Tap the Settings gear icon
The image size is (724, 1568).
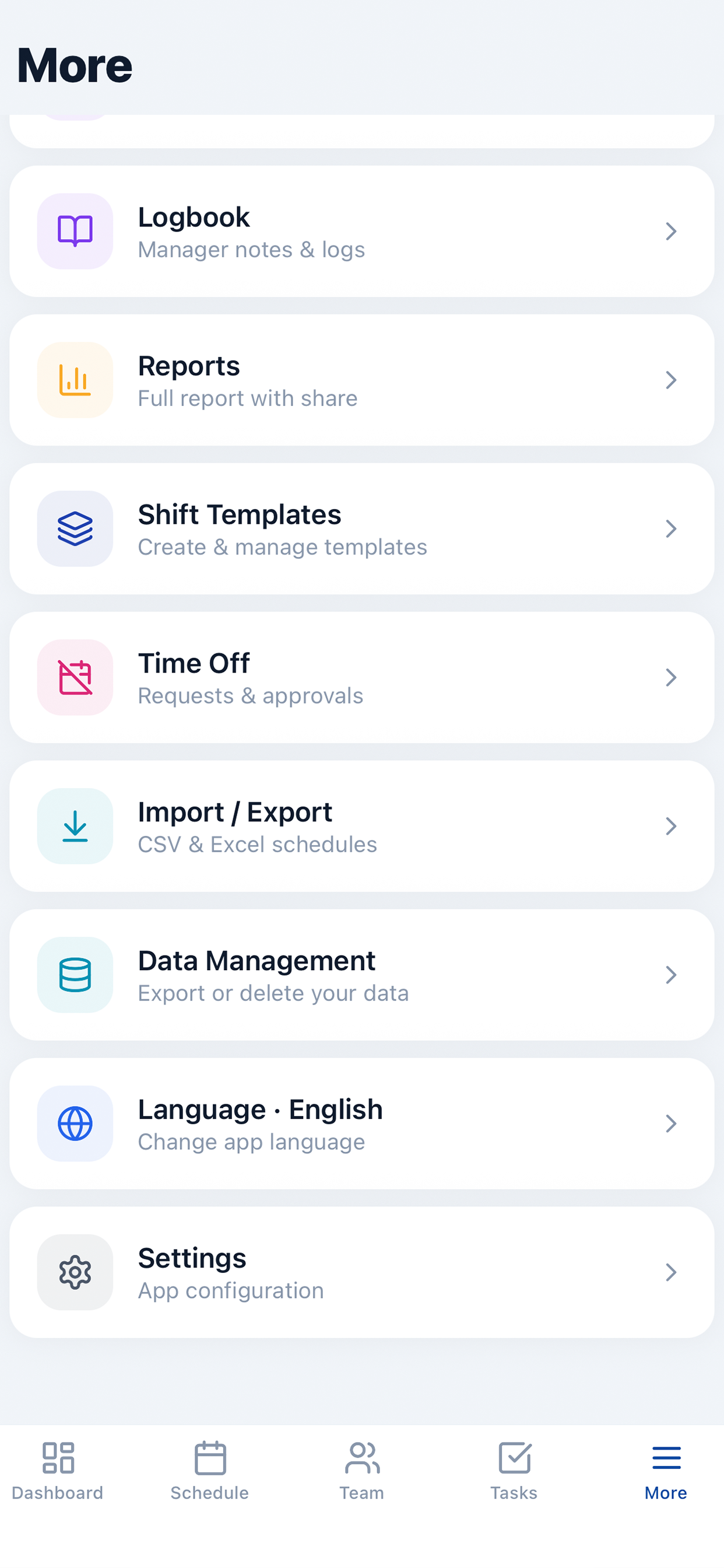(x=75, y=1272)
